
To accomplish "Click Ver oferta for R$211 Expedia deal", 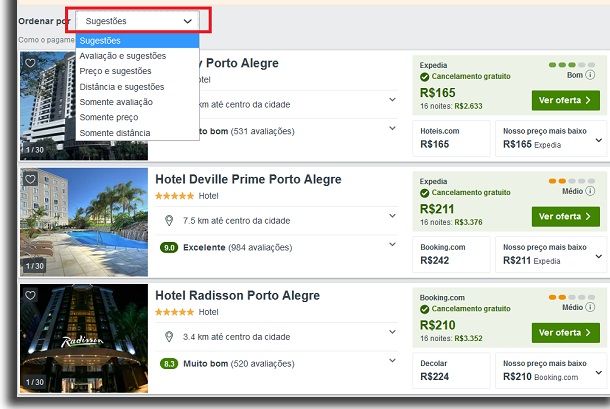I will [566, 216].
